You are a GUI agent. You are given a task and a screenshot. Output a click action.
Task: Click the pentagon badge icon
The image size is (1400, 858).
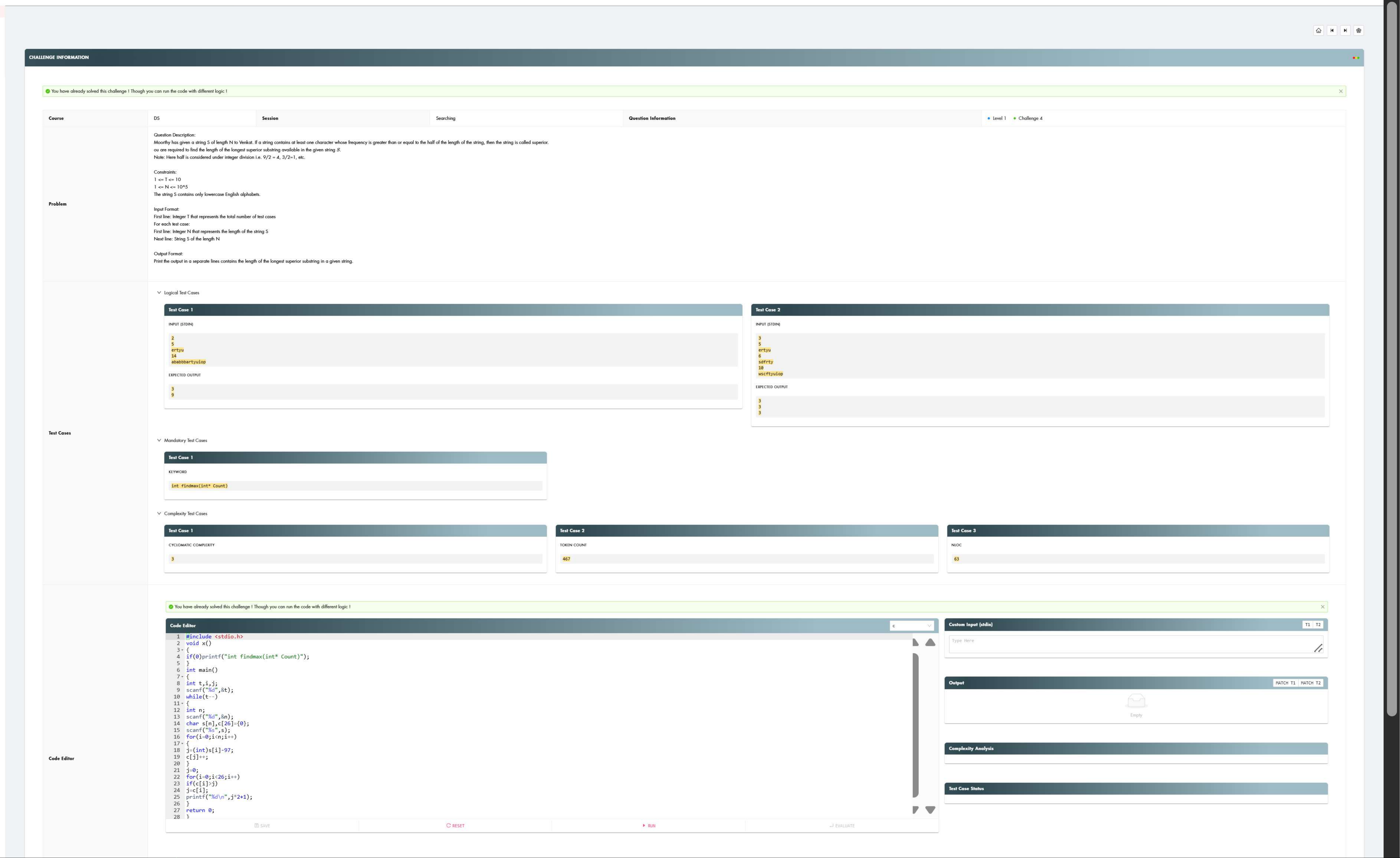tap(1358, 31)
